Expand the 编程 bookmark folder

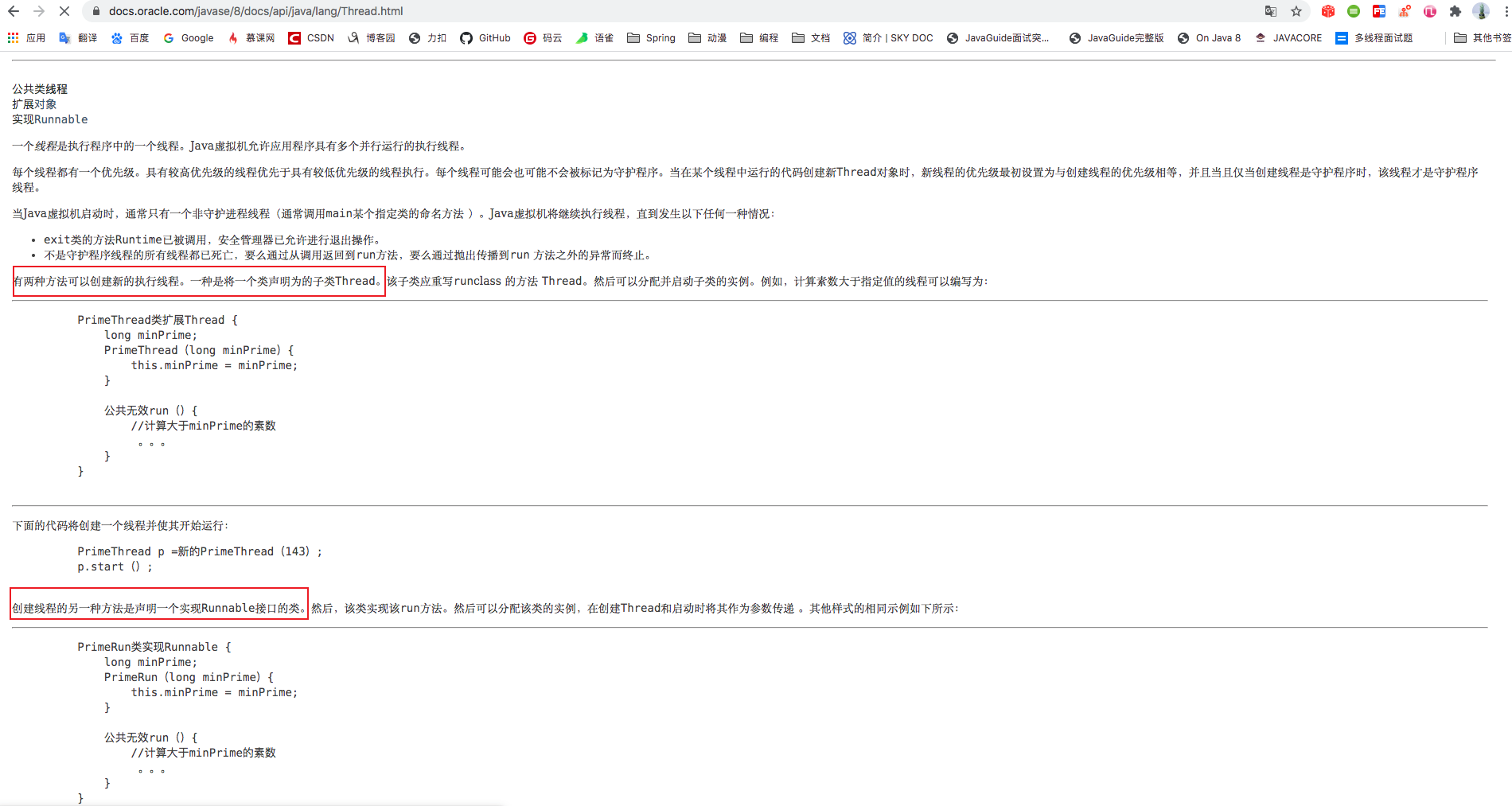[759, 38]
